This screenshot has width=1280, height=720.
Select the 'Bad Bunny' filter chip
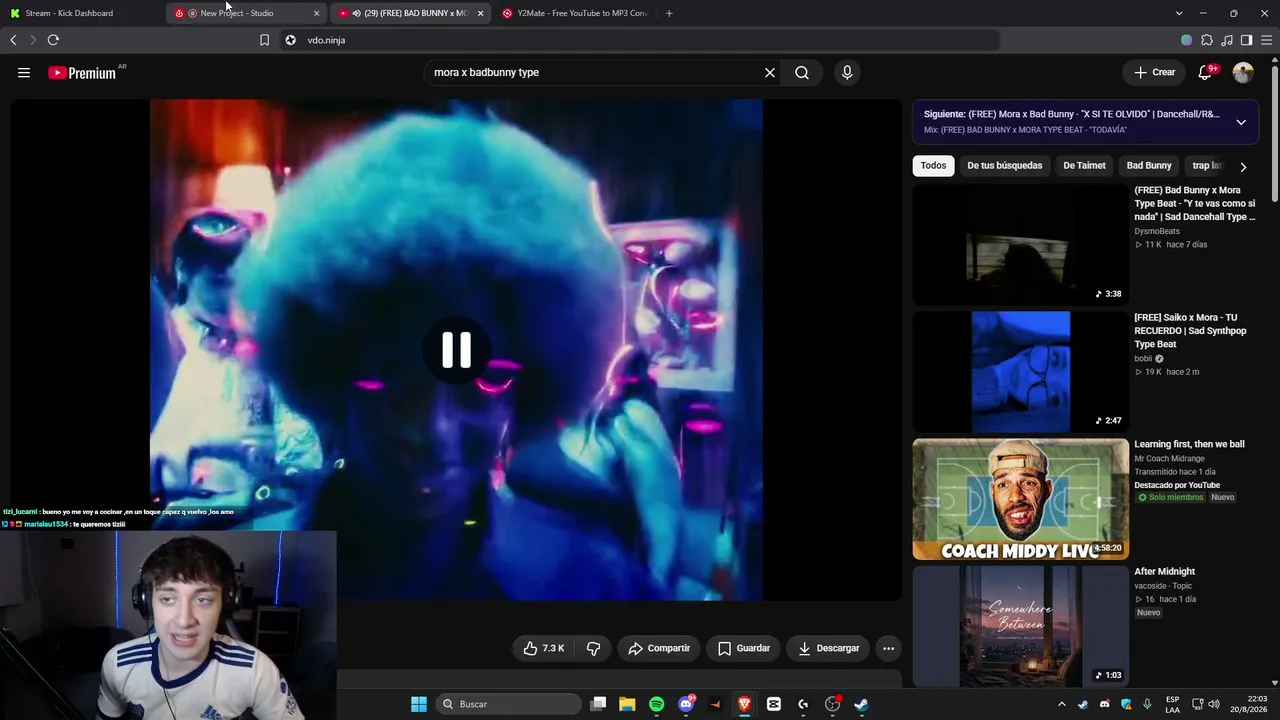coord(1149,166)
